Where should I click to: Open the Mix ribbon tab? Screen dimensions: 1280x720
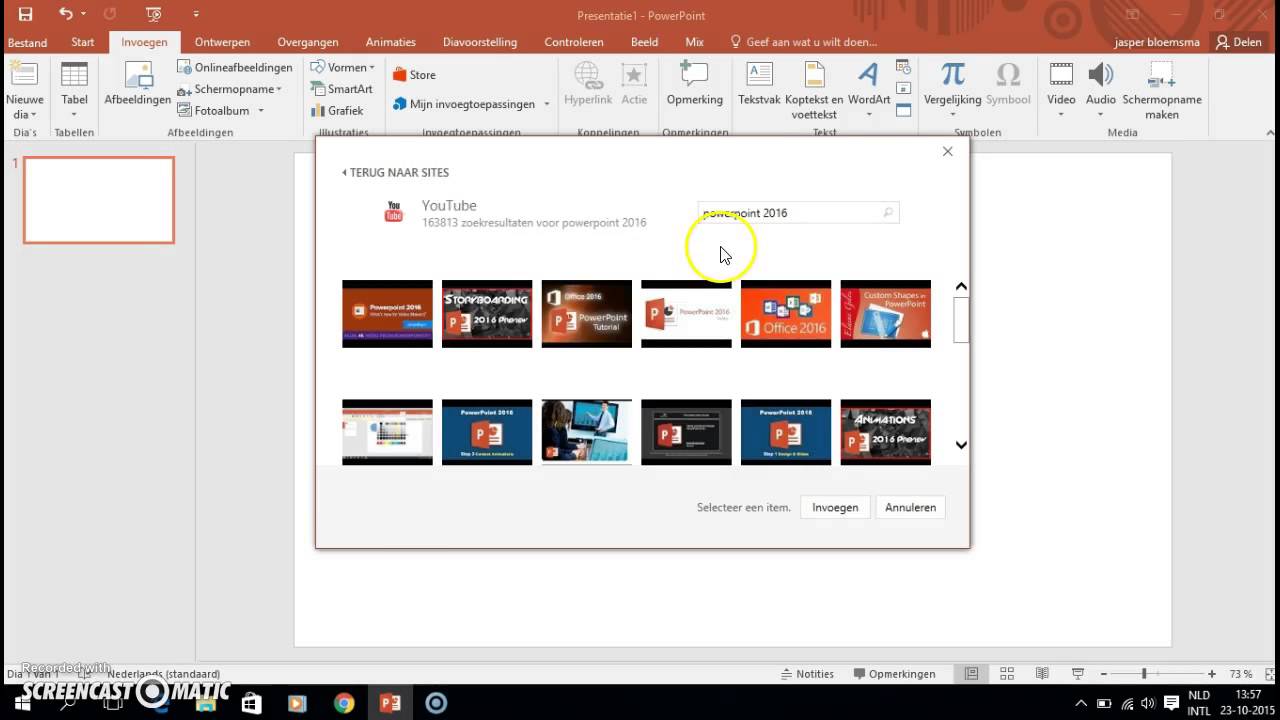tap(694, 42)
